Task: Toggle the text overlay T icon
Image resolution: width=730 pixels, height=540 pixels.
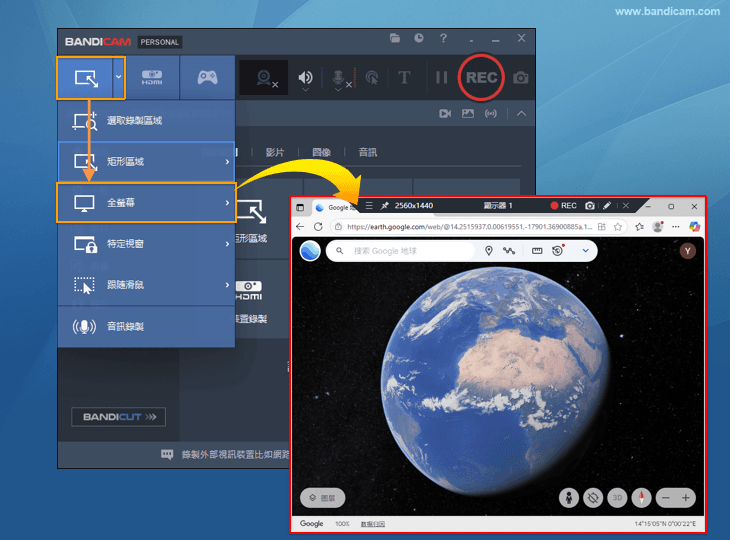Action: click(x=404, y=78)
